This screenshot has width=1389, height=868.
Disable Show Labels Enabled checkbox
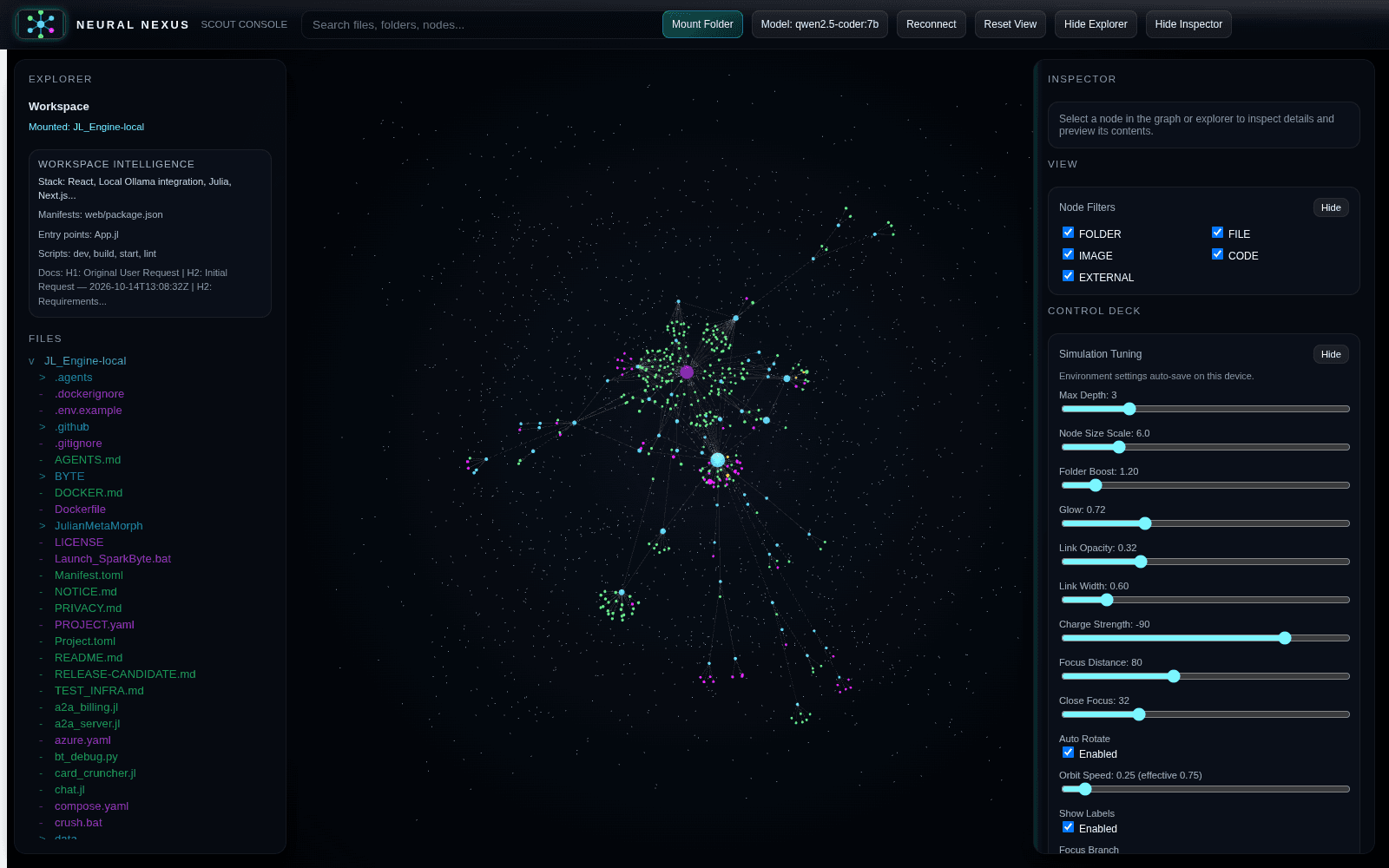coord(1068,827)
